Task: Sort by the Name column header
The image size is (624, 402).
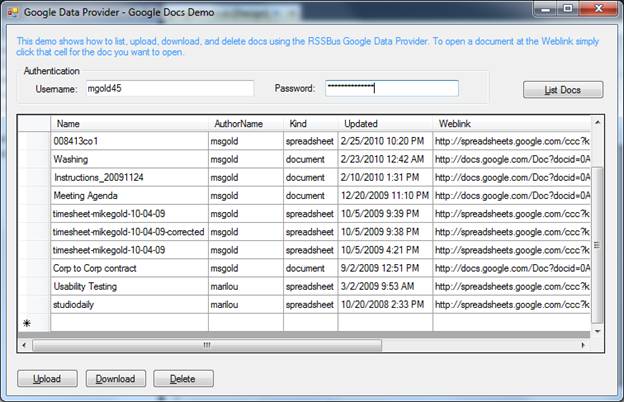Action: [x=129, y=124]
